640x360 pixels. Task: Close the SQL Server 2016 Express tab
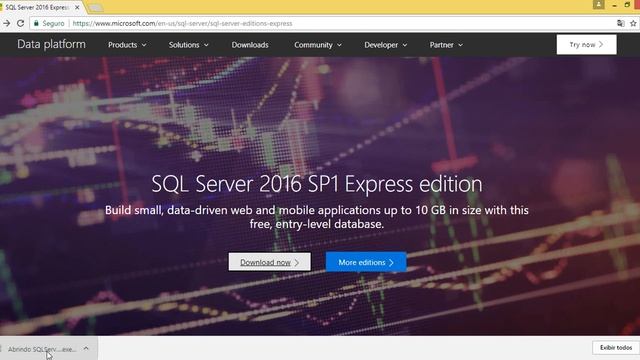tap(77, 7)
